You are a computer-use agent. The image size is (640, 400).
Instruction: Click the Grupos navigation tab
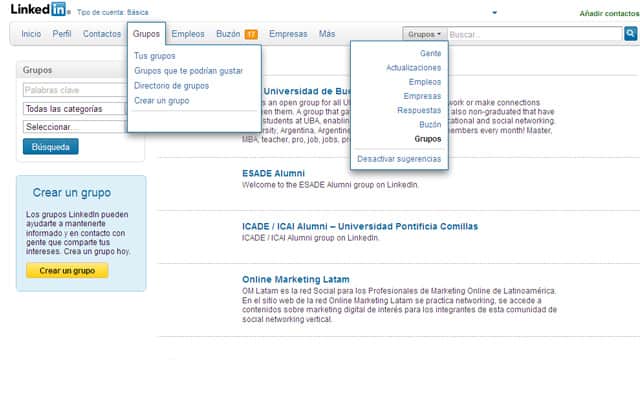coord(146,34)
